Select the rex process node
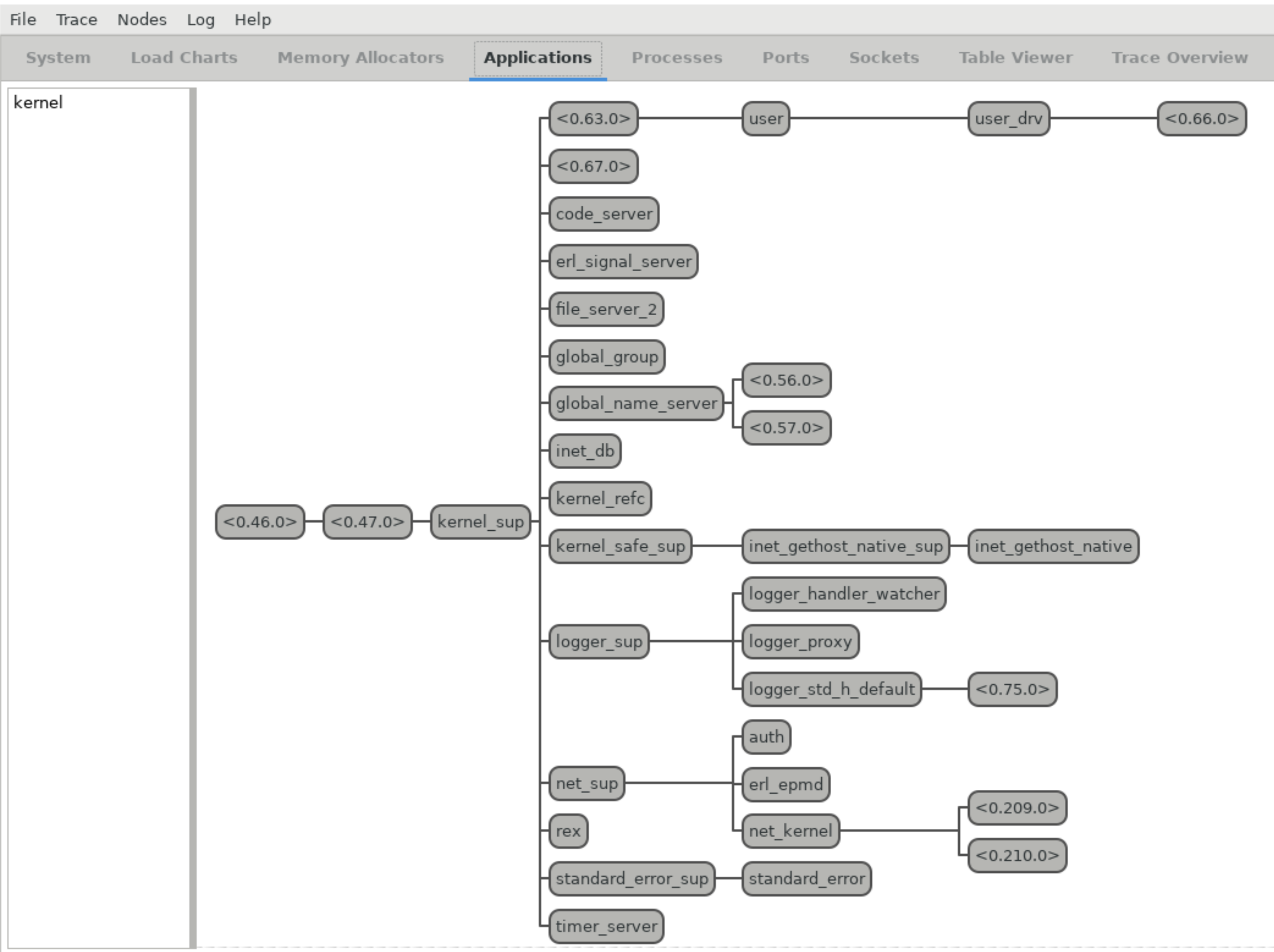Screen dimensions: 1274x952 tap(568, 831)
